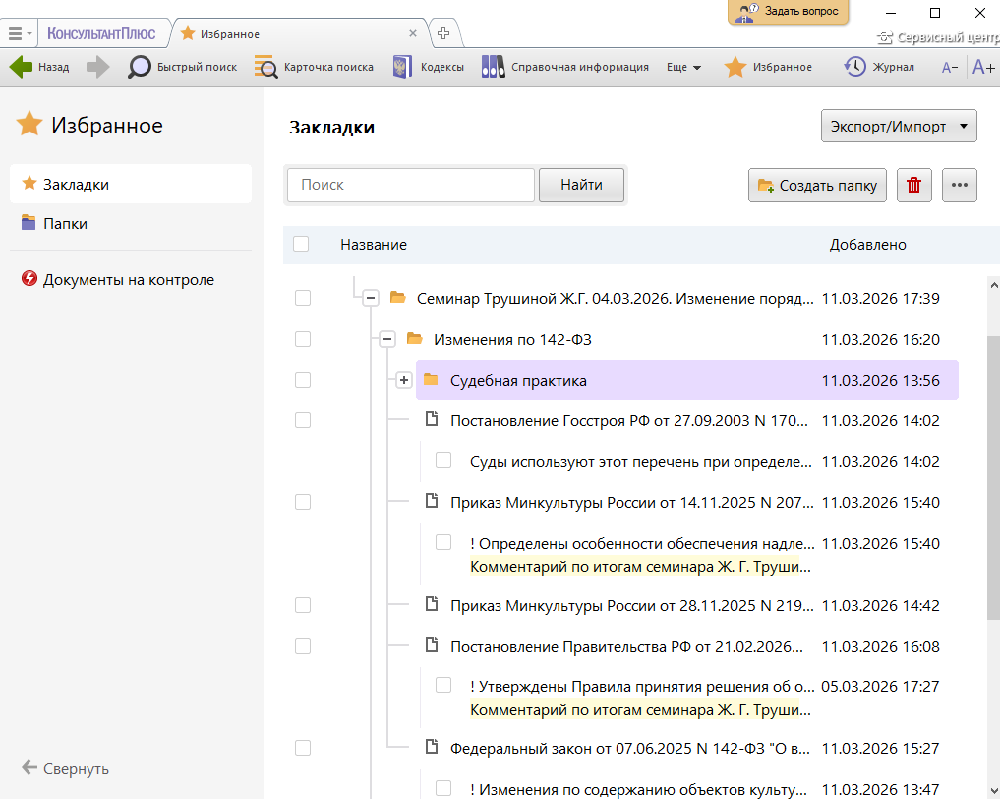The image size is (1000, 800).
Task: Check the box for Судебная практика folder
Action: pos(303,380)
